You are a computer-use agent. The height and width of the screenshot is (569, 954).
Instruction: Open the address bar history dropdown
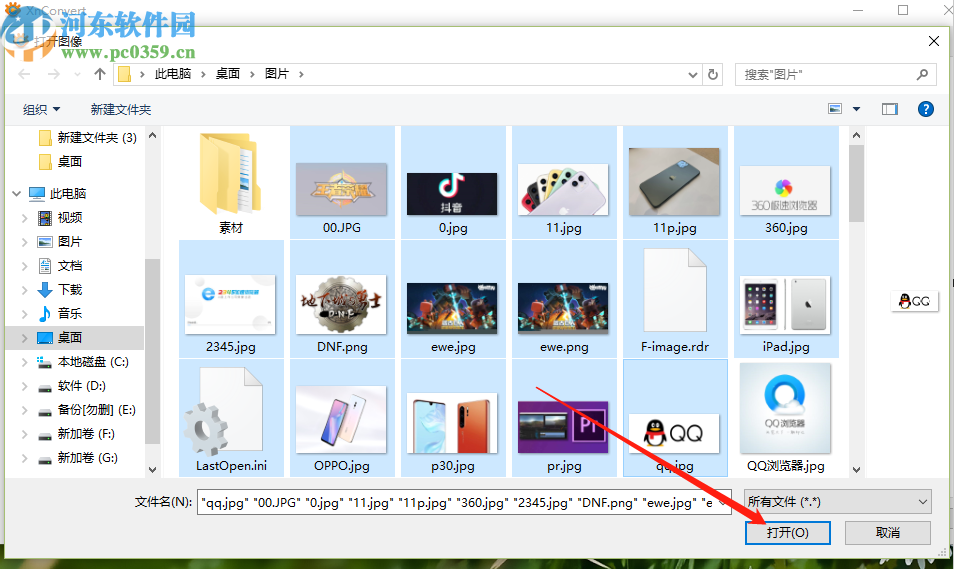692,74
